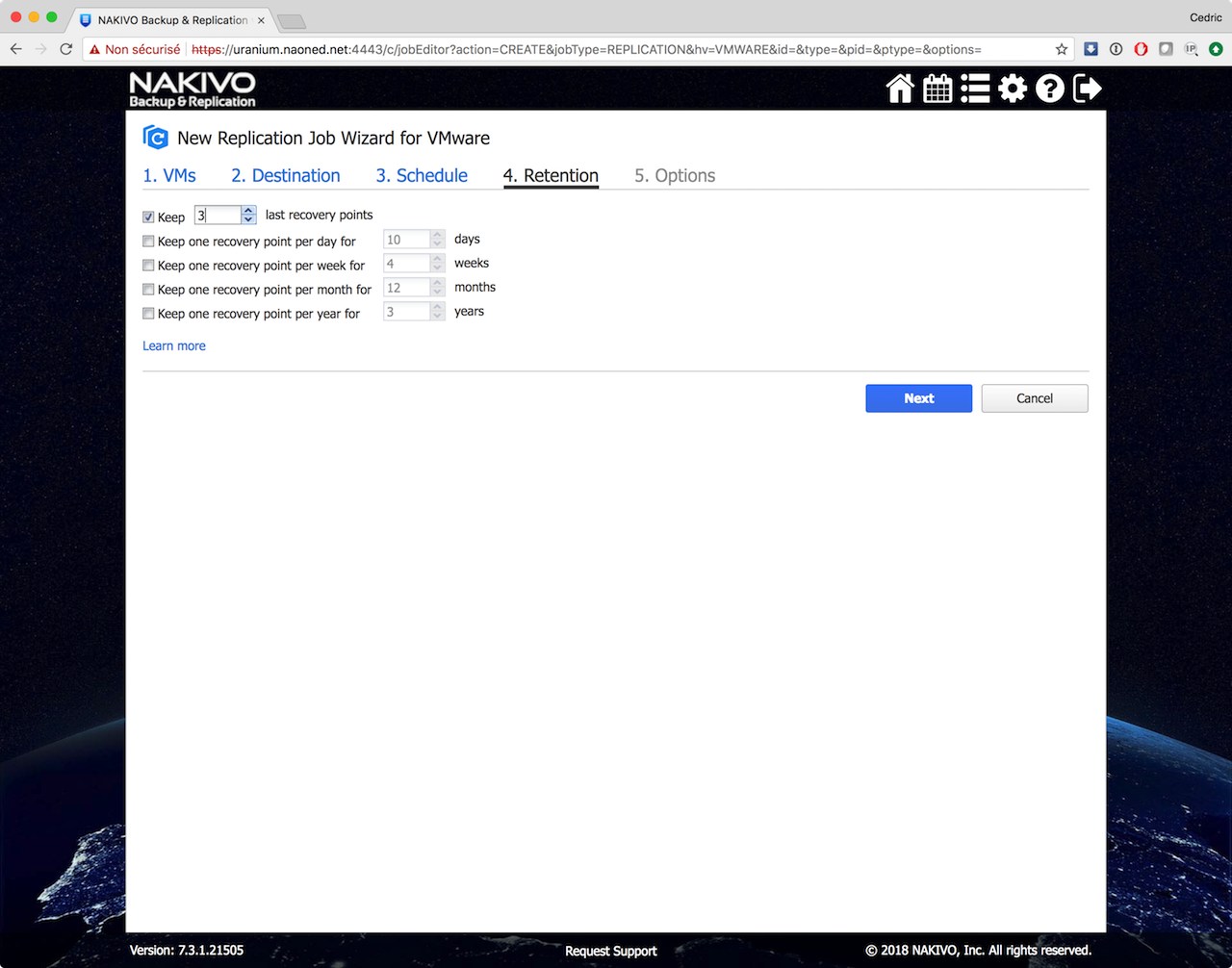Increase the last recovery points count

click(248, 211)
